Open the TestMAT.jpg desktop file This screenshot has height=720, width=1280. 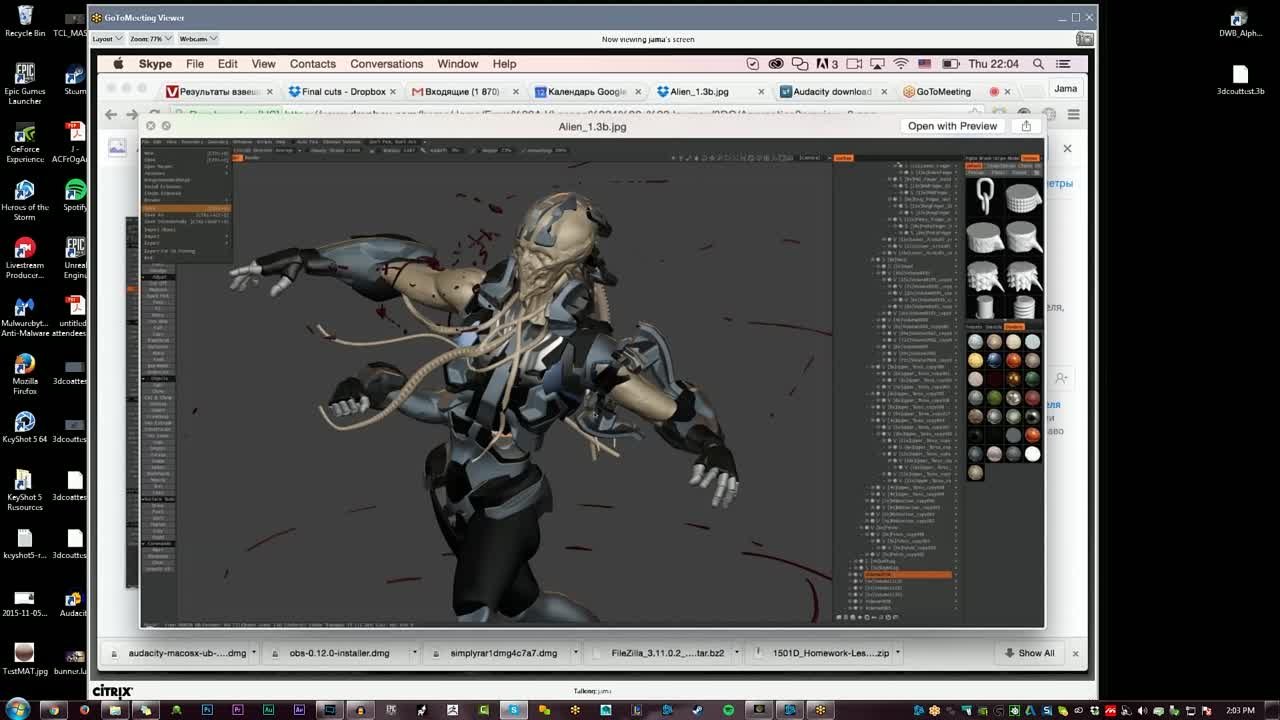pos(25,658)
